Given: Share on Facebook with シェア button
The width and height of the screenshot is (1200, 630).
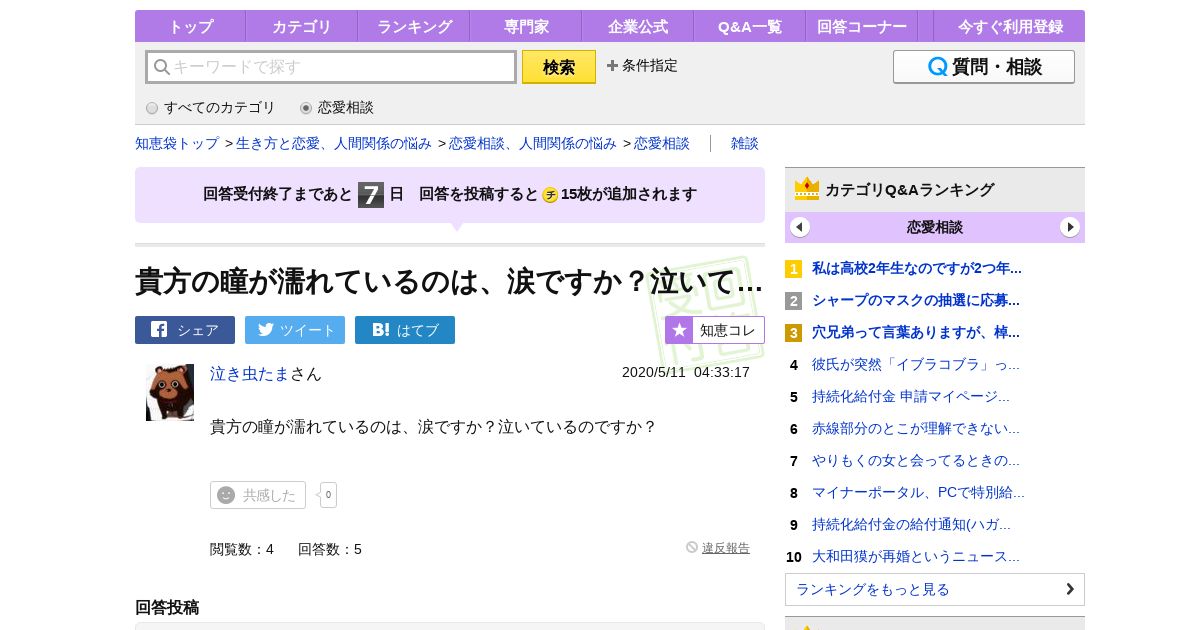Looking at the screenshot, I should click(x=185, y=330).
